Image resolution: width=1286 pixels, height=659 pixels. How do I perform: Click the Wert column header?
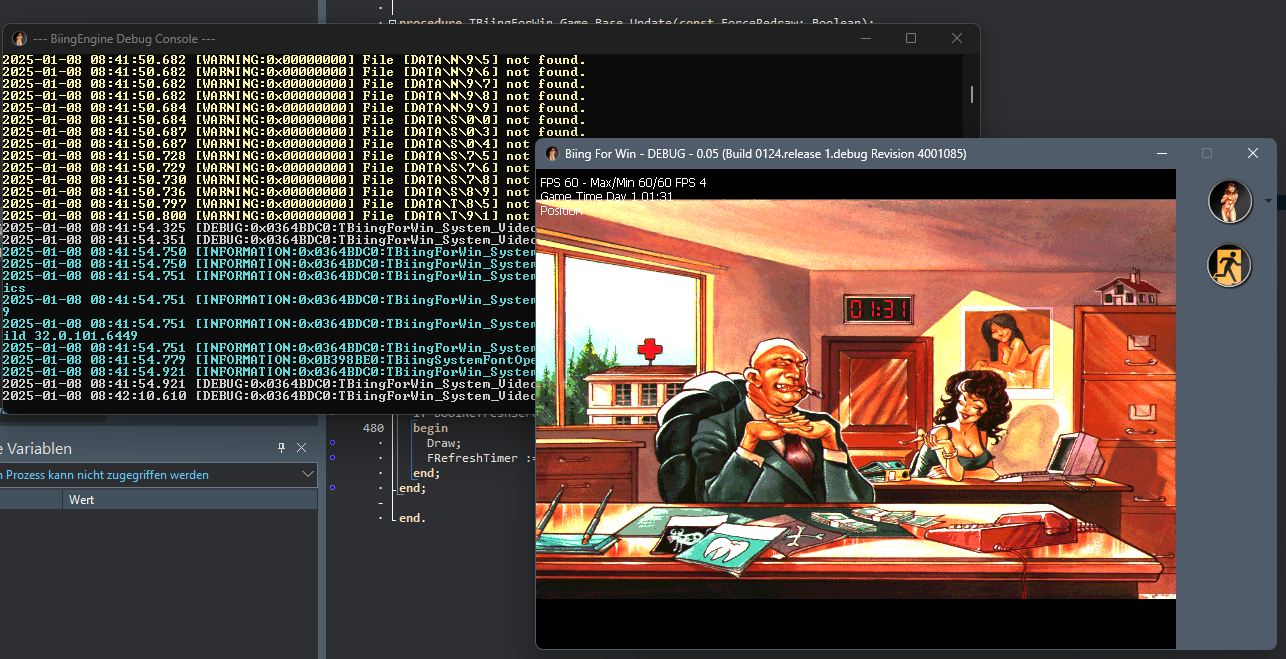tap(82, 499)
